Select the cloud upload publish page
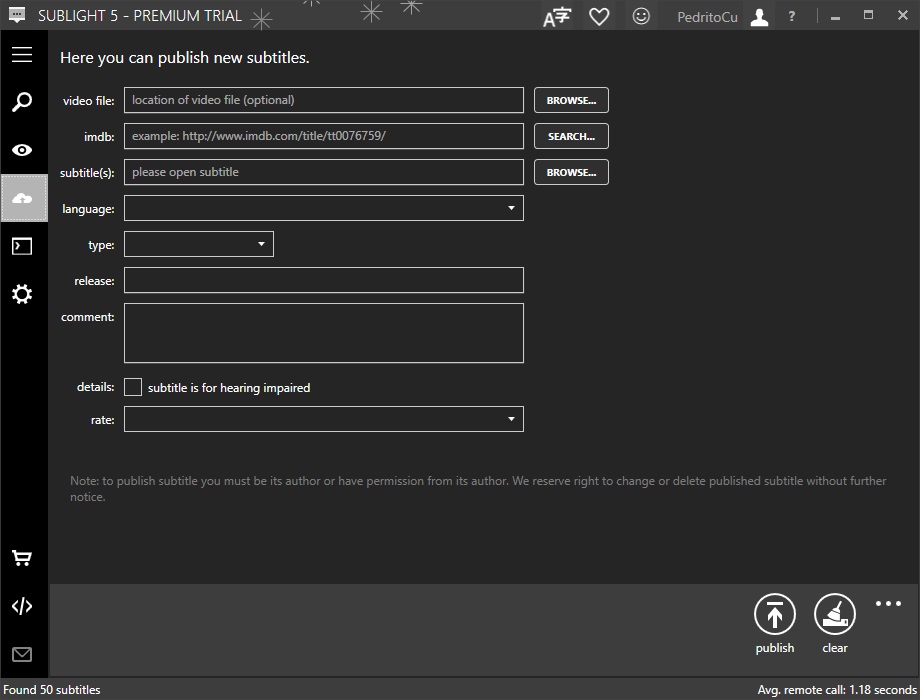Image resolution: width=920 pixels, height=700 pixels. coord(24,198)
